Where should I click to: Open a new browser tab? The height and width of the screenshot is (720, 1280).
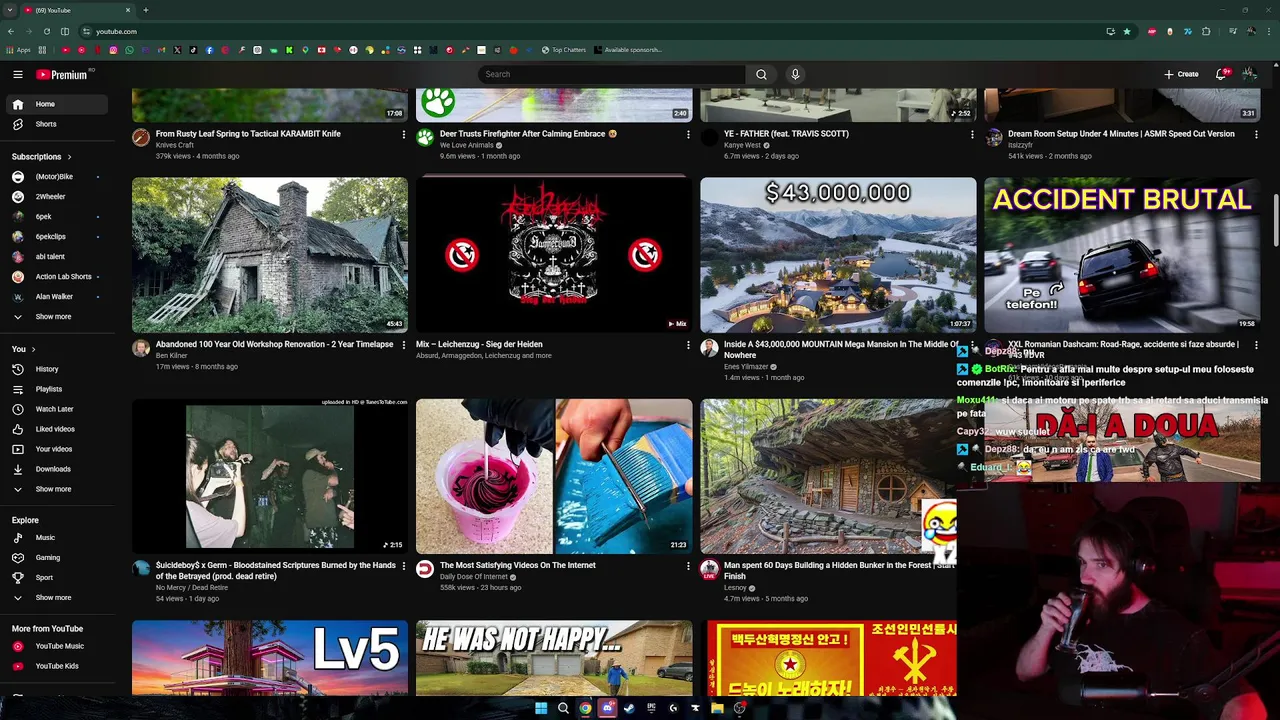(x=146, y=10)
